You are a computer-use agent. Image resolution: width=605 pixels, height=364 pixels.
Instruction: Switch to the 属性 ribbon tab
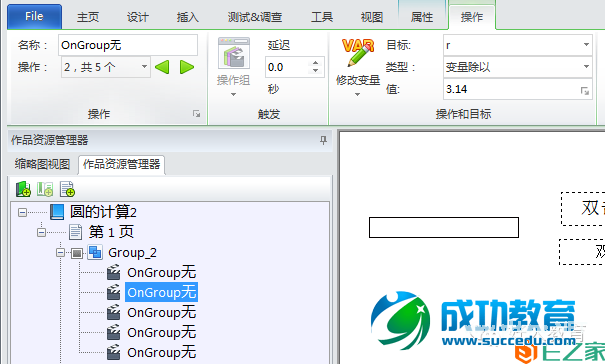click(422, 17)
